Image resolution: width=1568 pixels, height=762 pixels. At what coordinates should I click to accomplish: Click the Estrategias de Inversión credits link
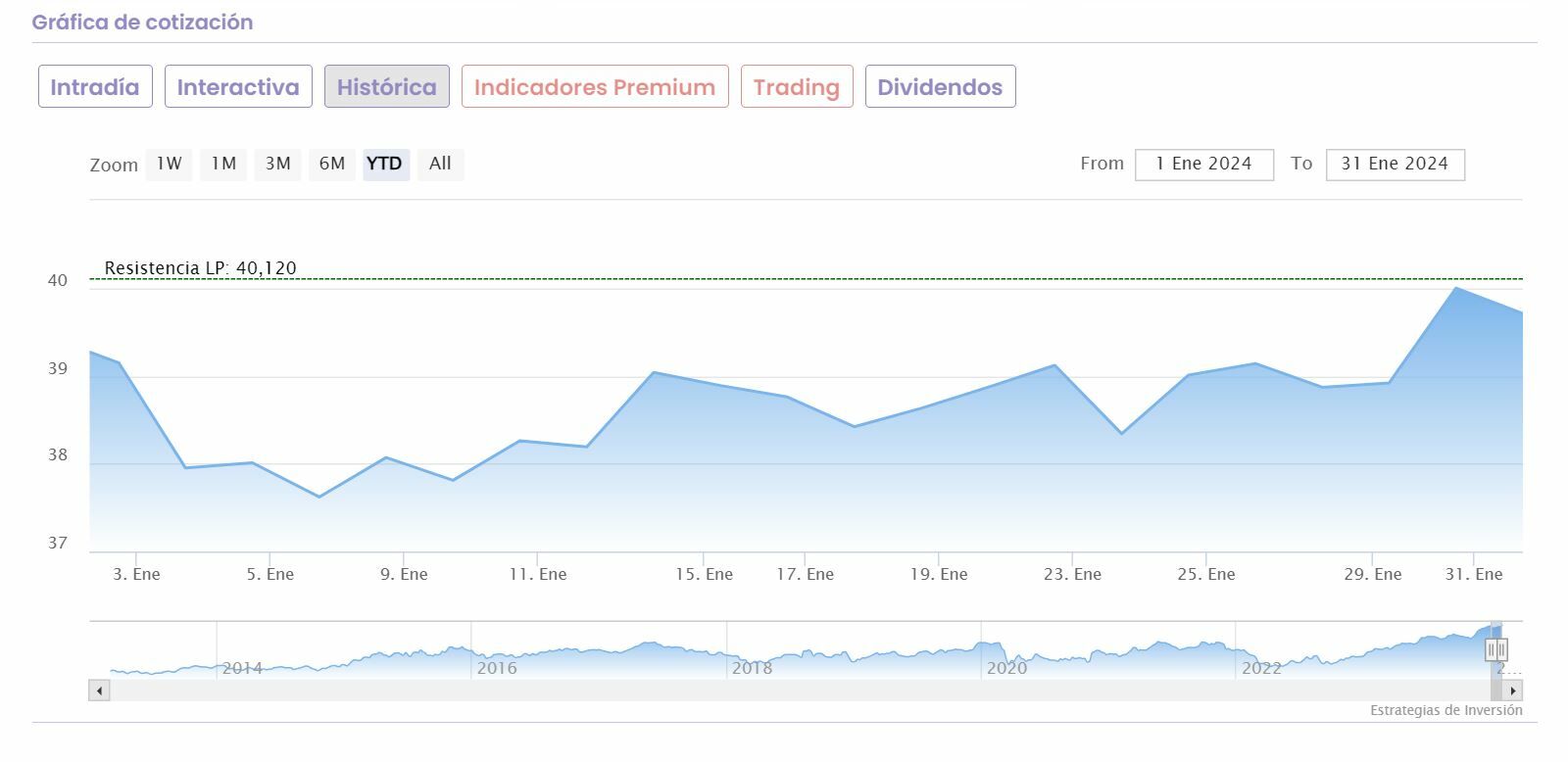1445,710
